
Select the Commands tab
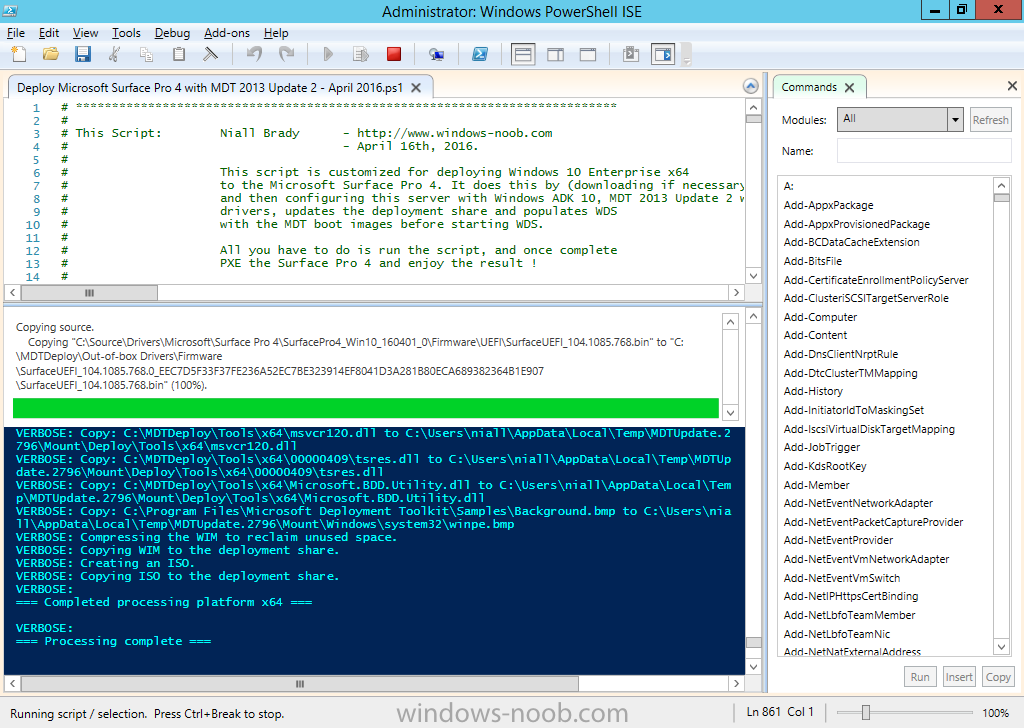tap(809, 87)
